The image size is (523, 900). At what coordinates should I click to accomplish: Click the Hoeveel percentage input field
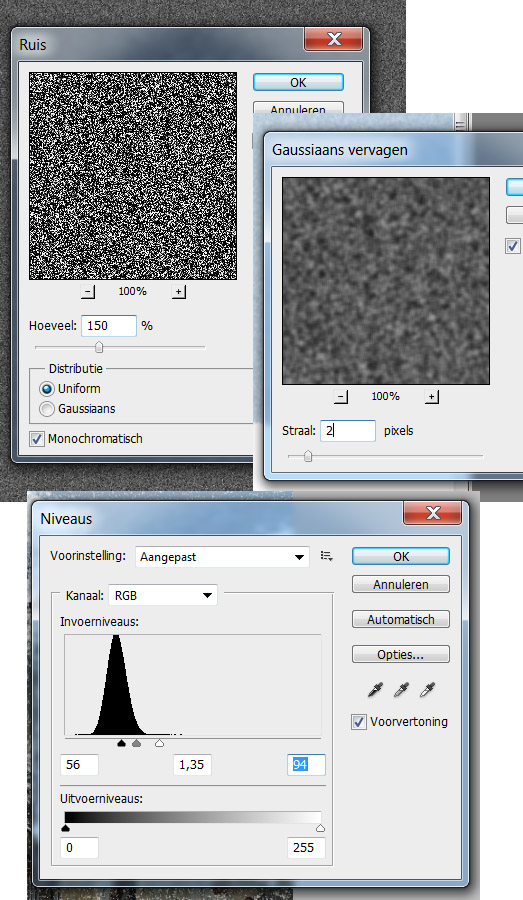(109, 325)
